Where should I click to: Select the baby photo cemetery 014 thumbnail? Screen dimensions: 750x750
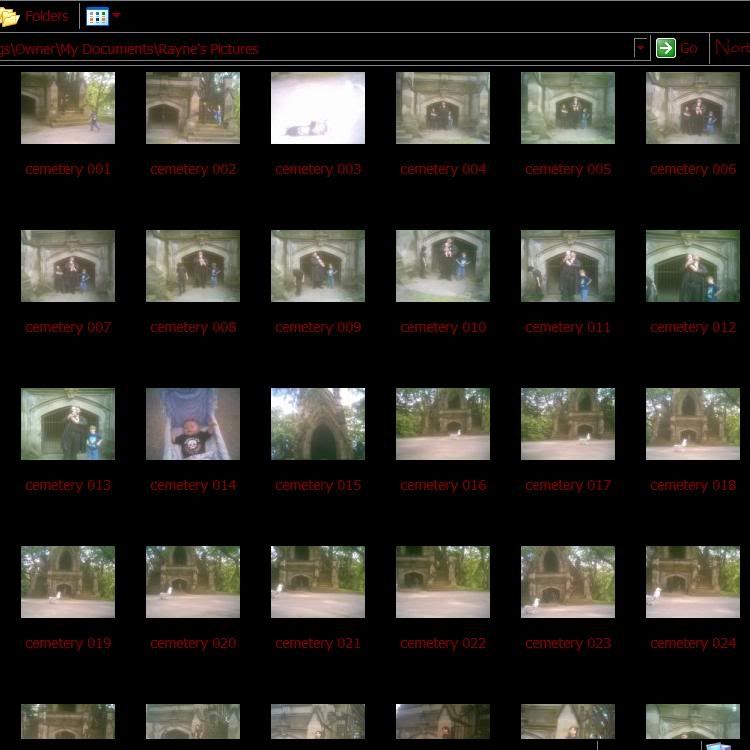(193, 424)
